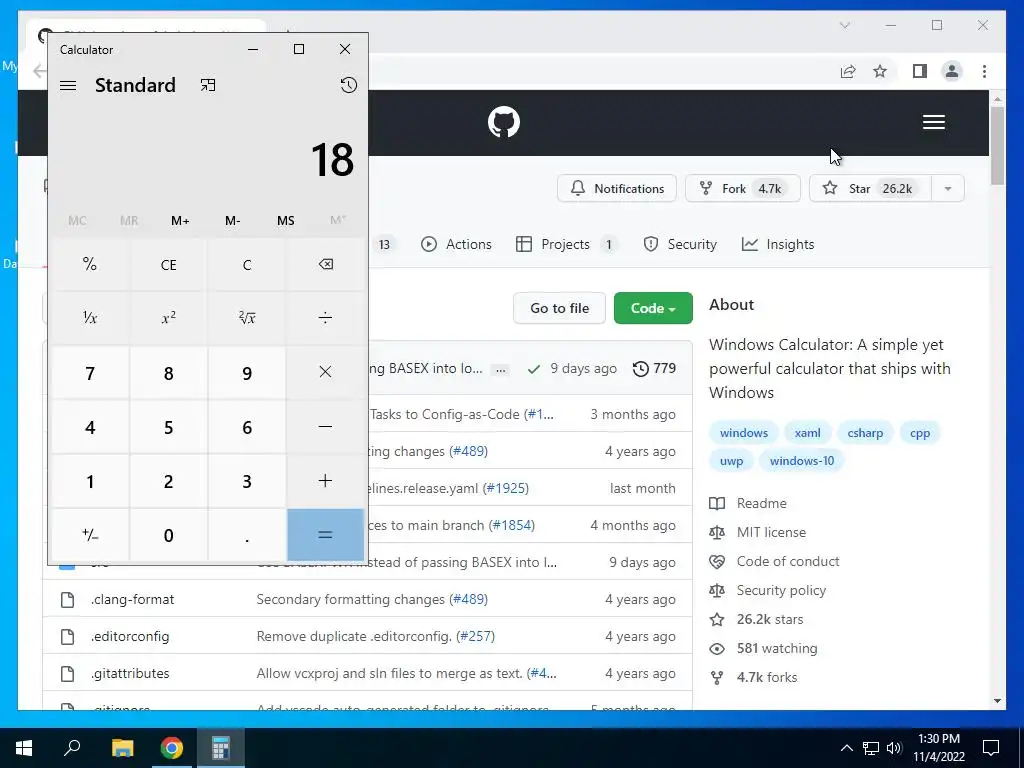The image size is (1024, 768).
Task: Open the 779 commits history link
Action: coord(654,368)
